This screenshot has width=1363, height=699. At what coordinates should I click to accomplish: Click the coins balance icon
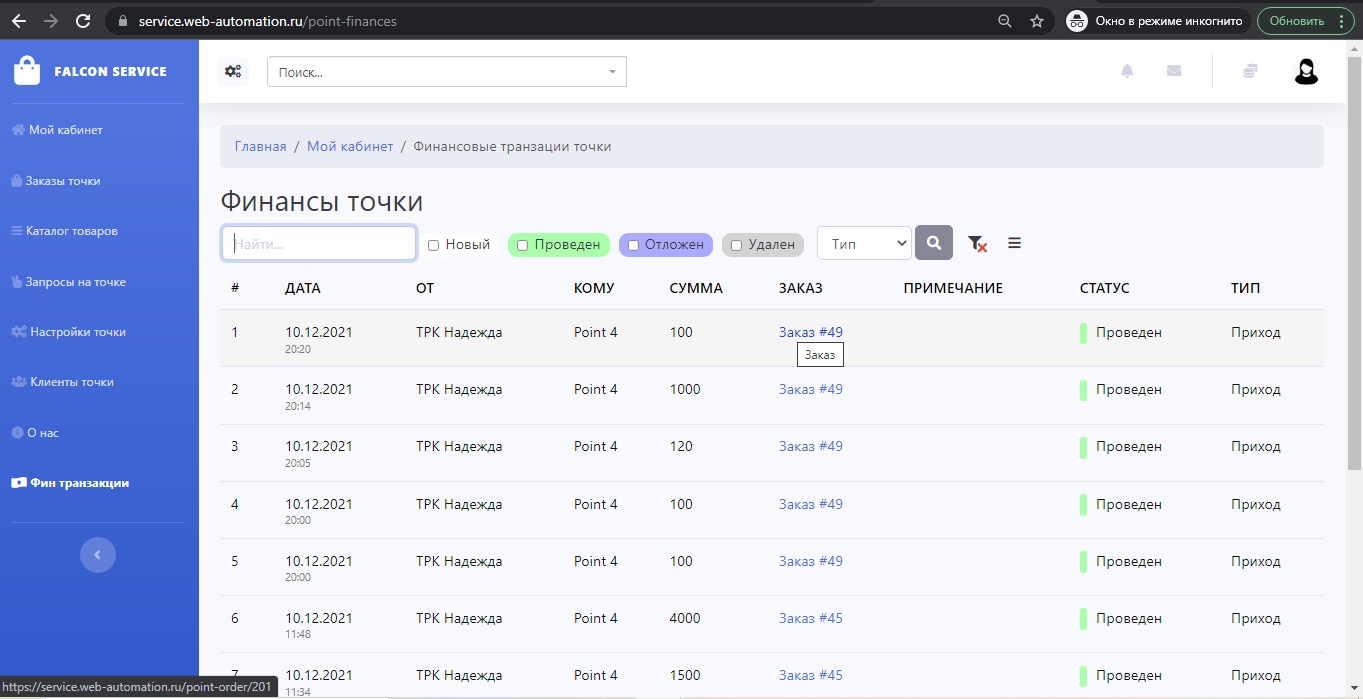click(x=1250, y=71)
